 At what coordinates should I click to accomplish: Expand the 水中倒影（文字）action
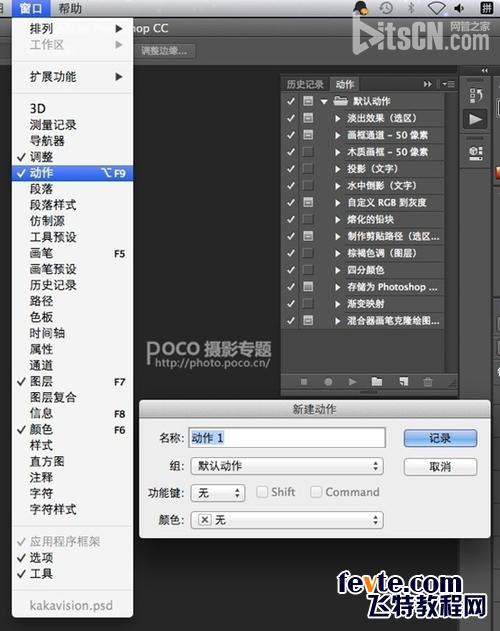[x=338, y=186]
